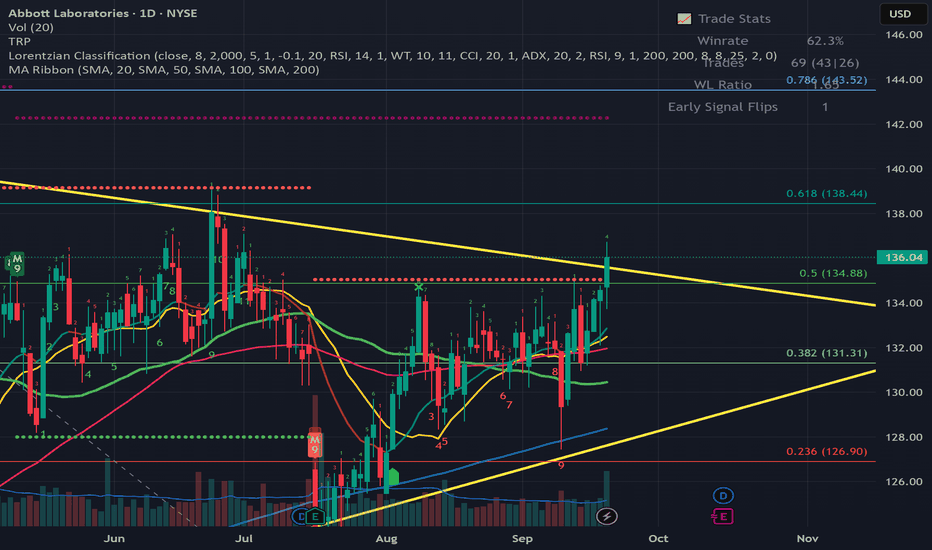This screenshot has width=932, height=550.
Task: Click the lightning bolt latest-news icon
Action: click(x=606, y=516)
